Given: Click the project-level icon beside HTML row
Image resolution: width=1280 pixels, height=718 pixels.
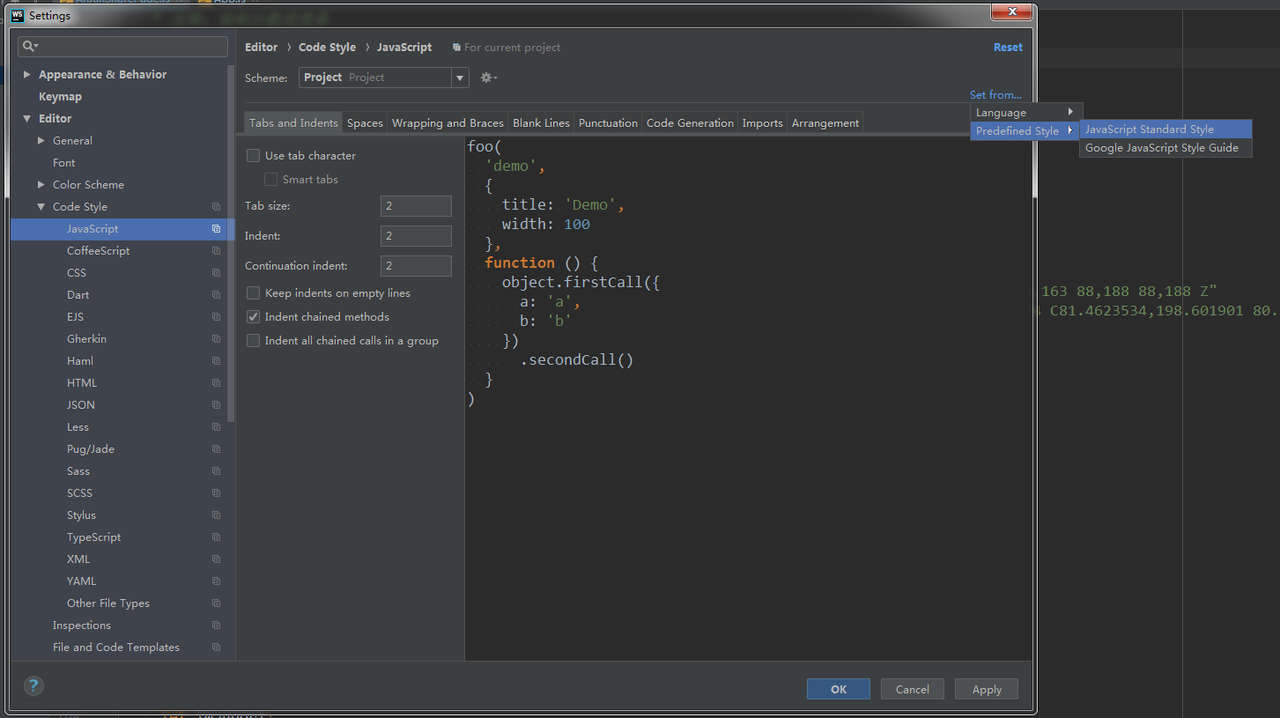Looking at the screenshot, I should (216, 383).
